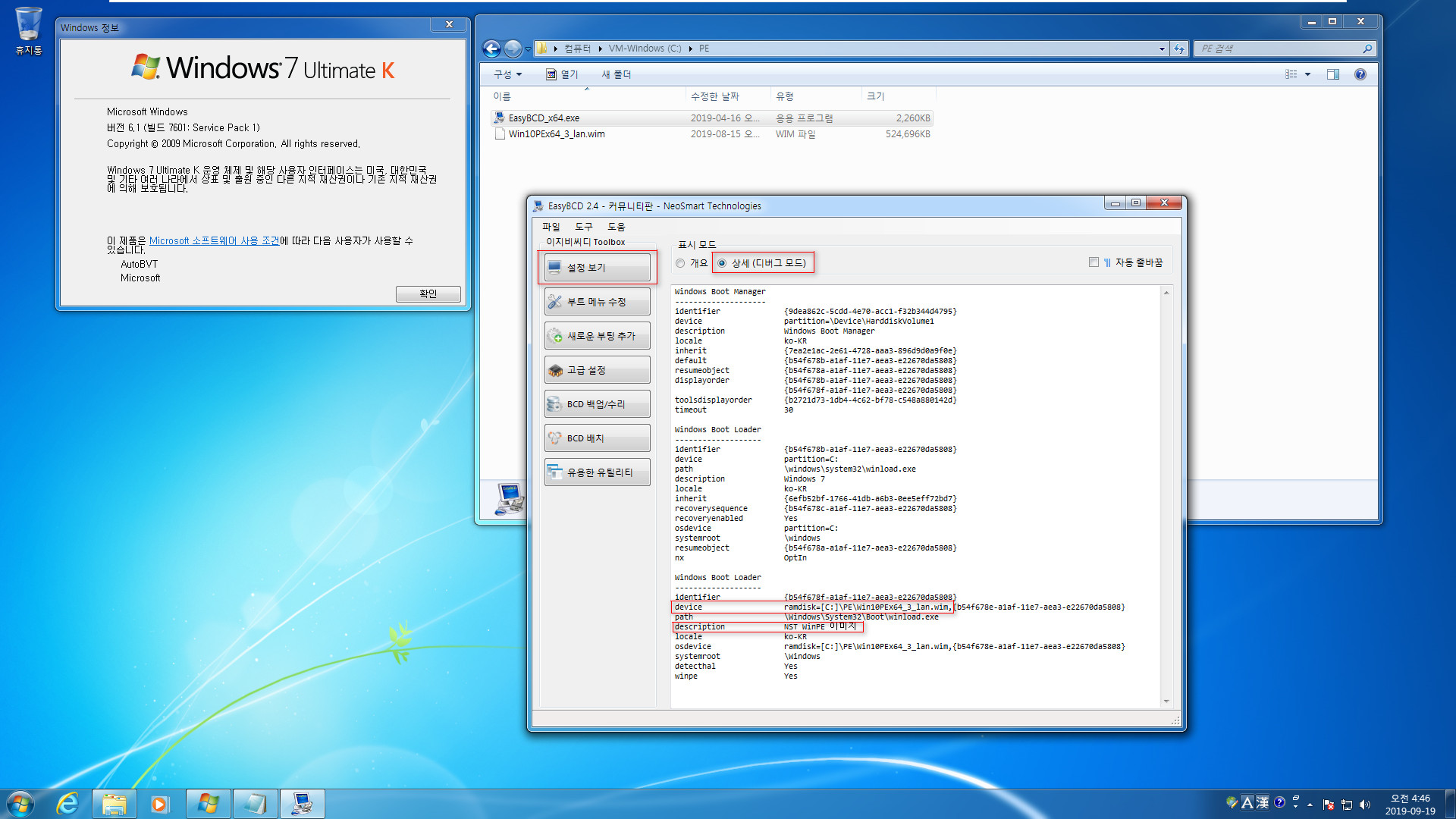Viewport: 1456px width, 819px height.
Task: Launch Internet Explorer from taskbar
Action: tap(68, 804)
